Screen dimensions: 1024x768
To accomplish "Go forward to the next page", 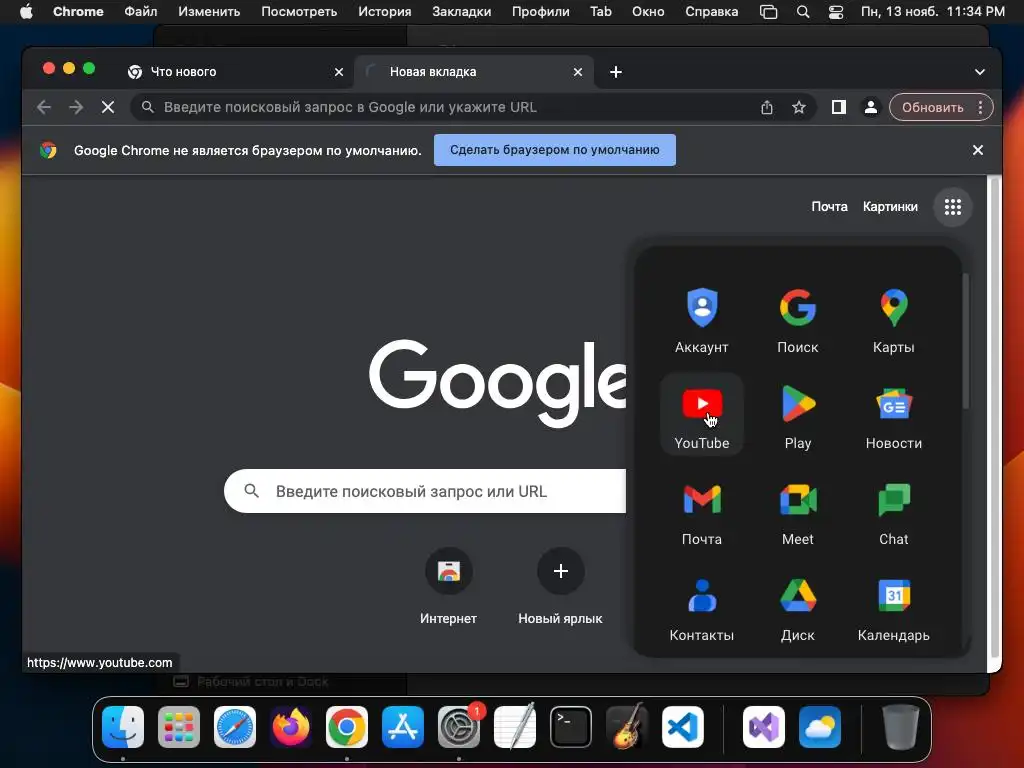I will click(x=76, y=107).
